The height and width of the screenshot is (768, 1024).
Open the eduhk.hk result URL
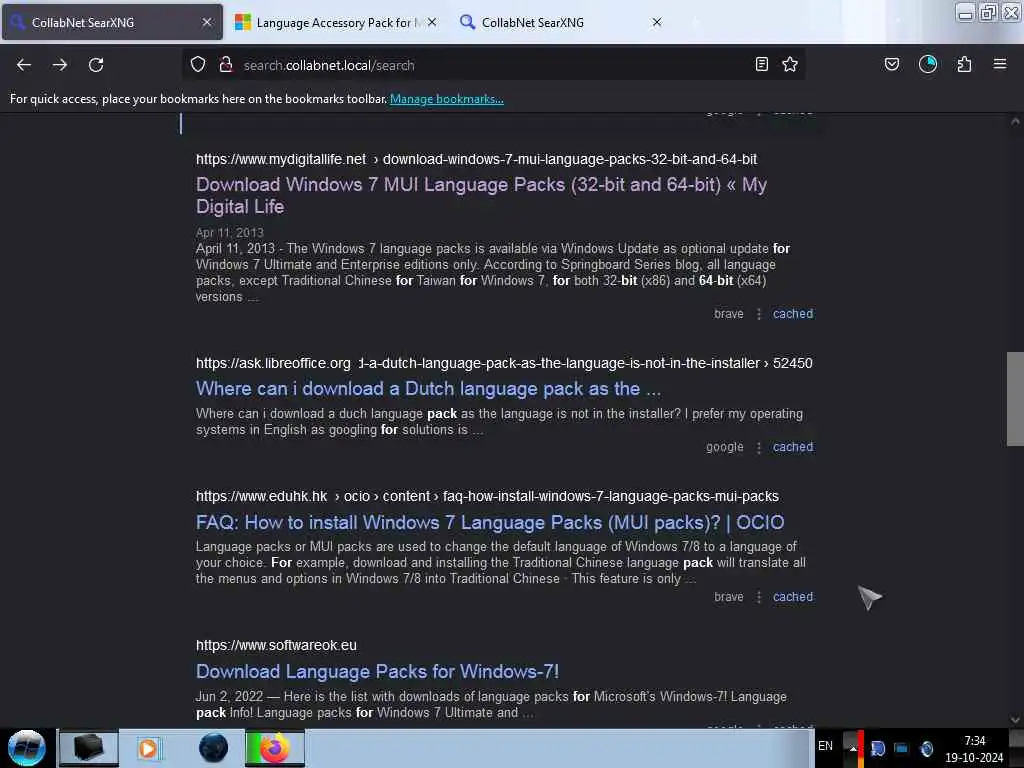[x=487, y=496]
